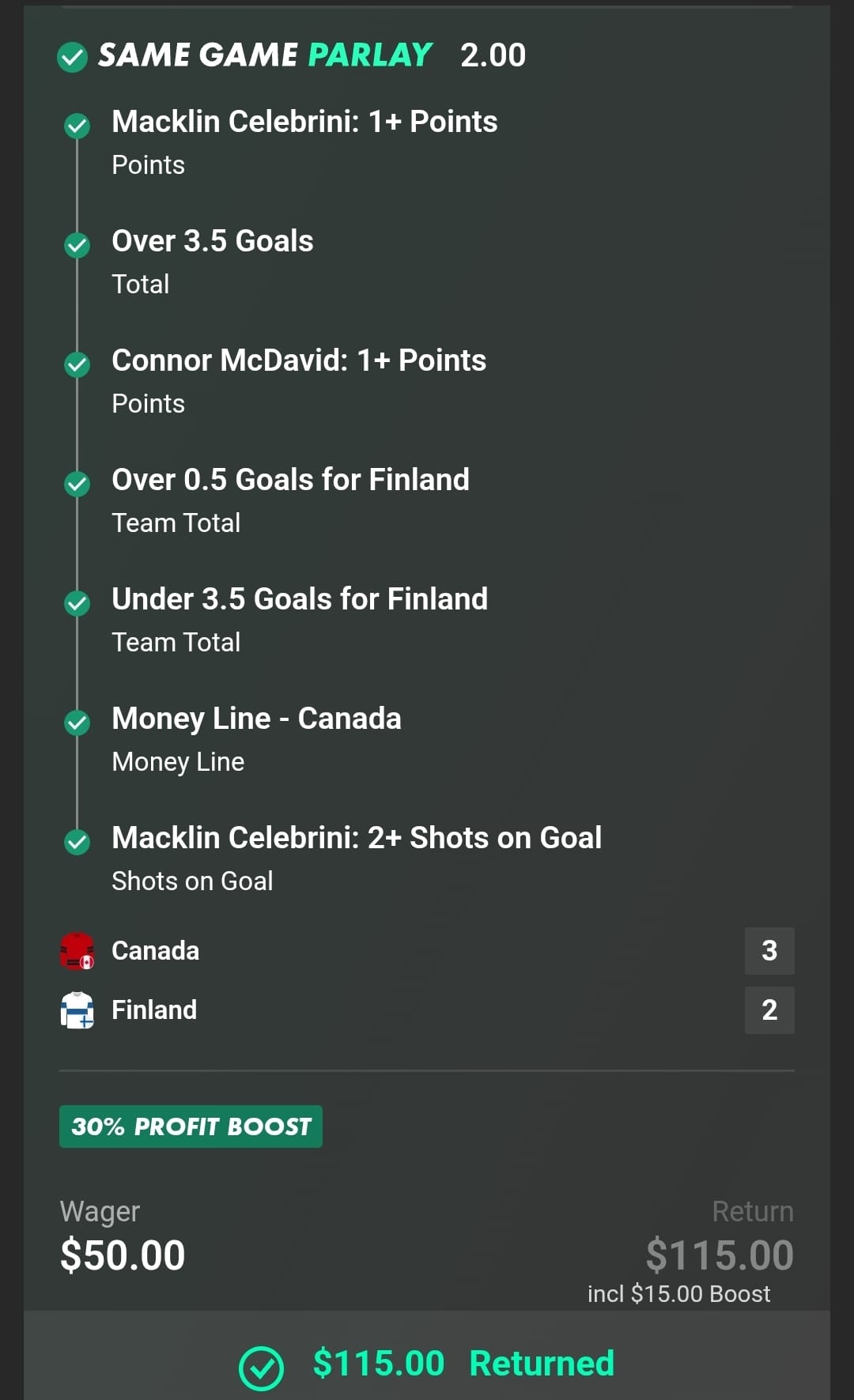Viewport: 854px width, 1400px height.
Task: Click the 30% Profit Boost badge
Action: coord(191,1126)
